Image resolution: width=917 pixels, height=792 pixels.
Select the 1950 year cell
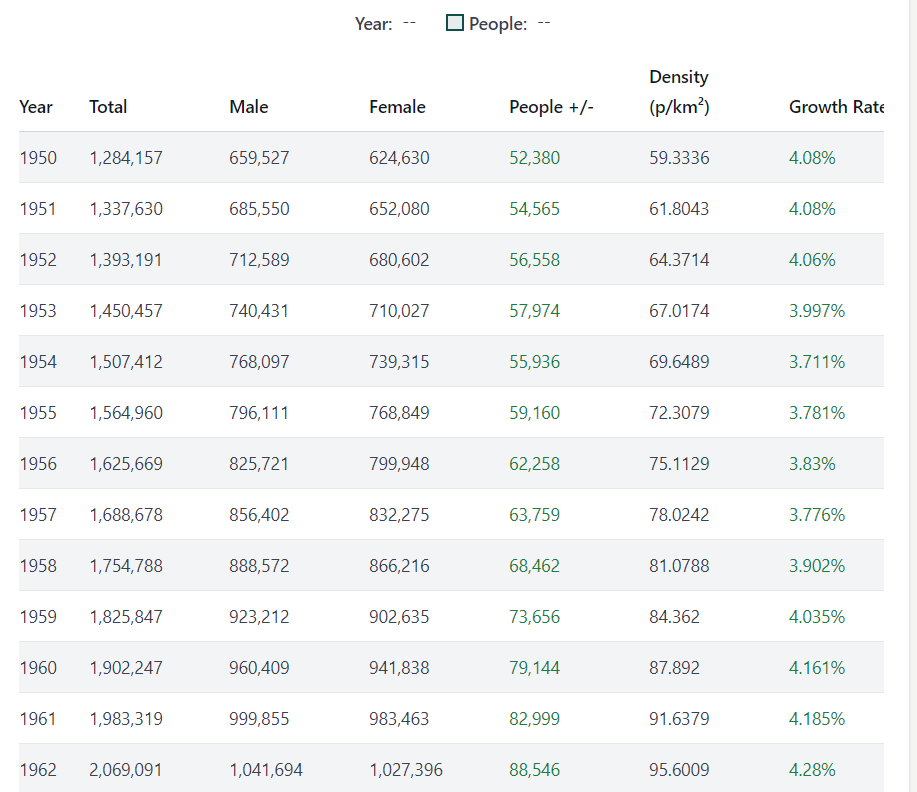point(38,158)
